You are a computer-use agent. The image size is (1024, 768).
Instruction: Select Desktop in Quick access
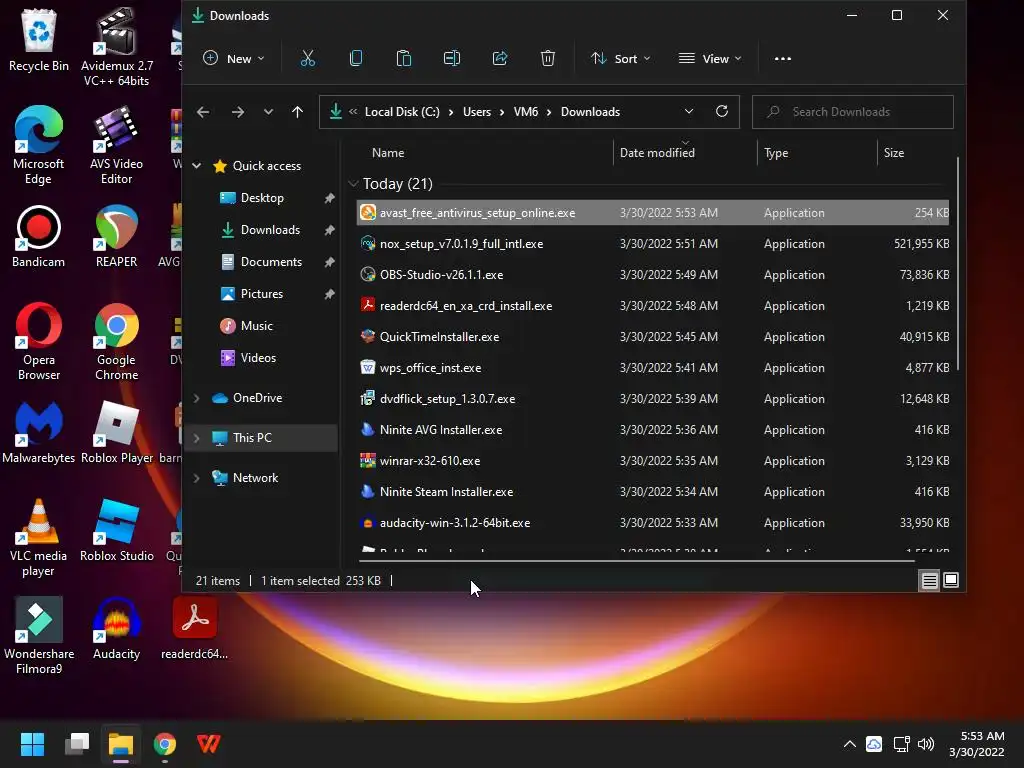262,198
